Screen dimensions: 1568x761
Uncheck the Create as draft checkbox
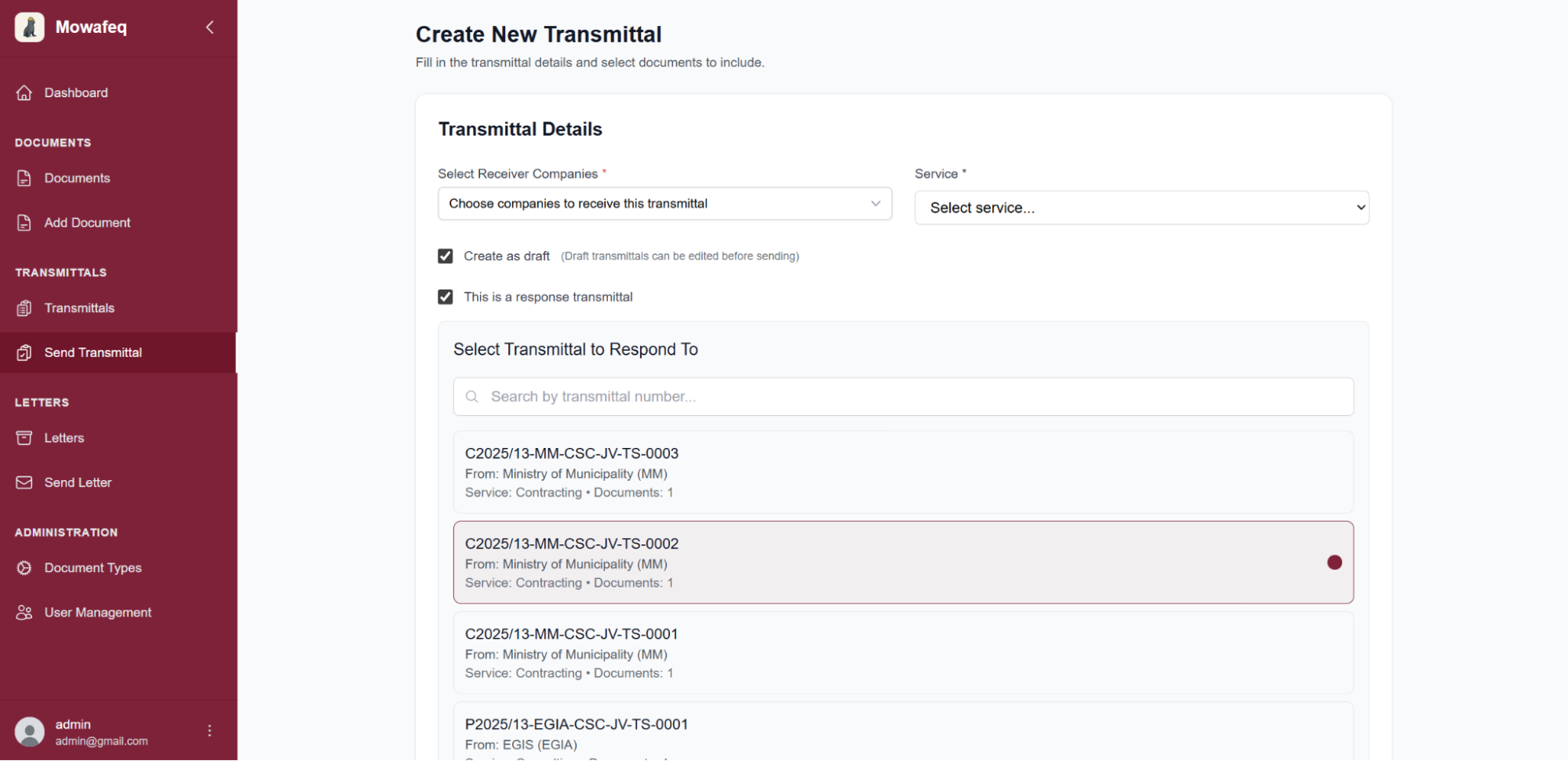coord(446,257)
